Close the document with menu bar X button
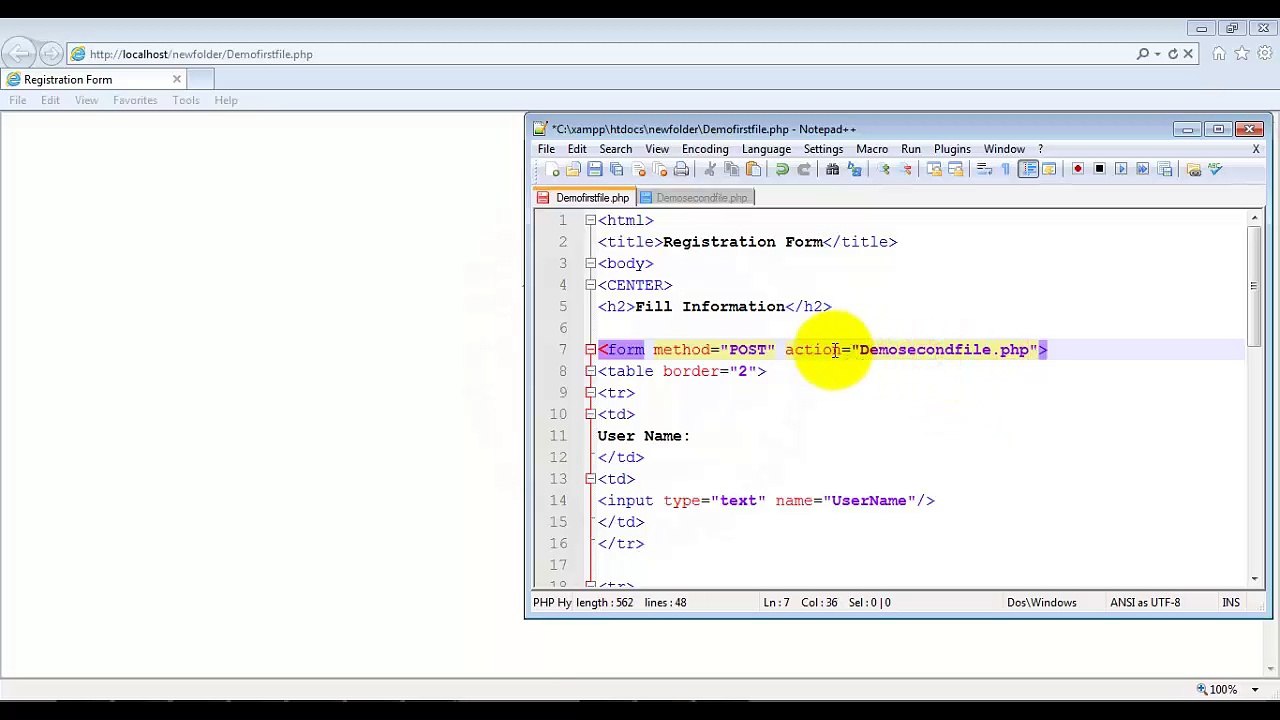The width and height of the screenshot is (1280, 720). (x=1256, y=149)
